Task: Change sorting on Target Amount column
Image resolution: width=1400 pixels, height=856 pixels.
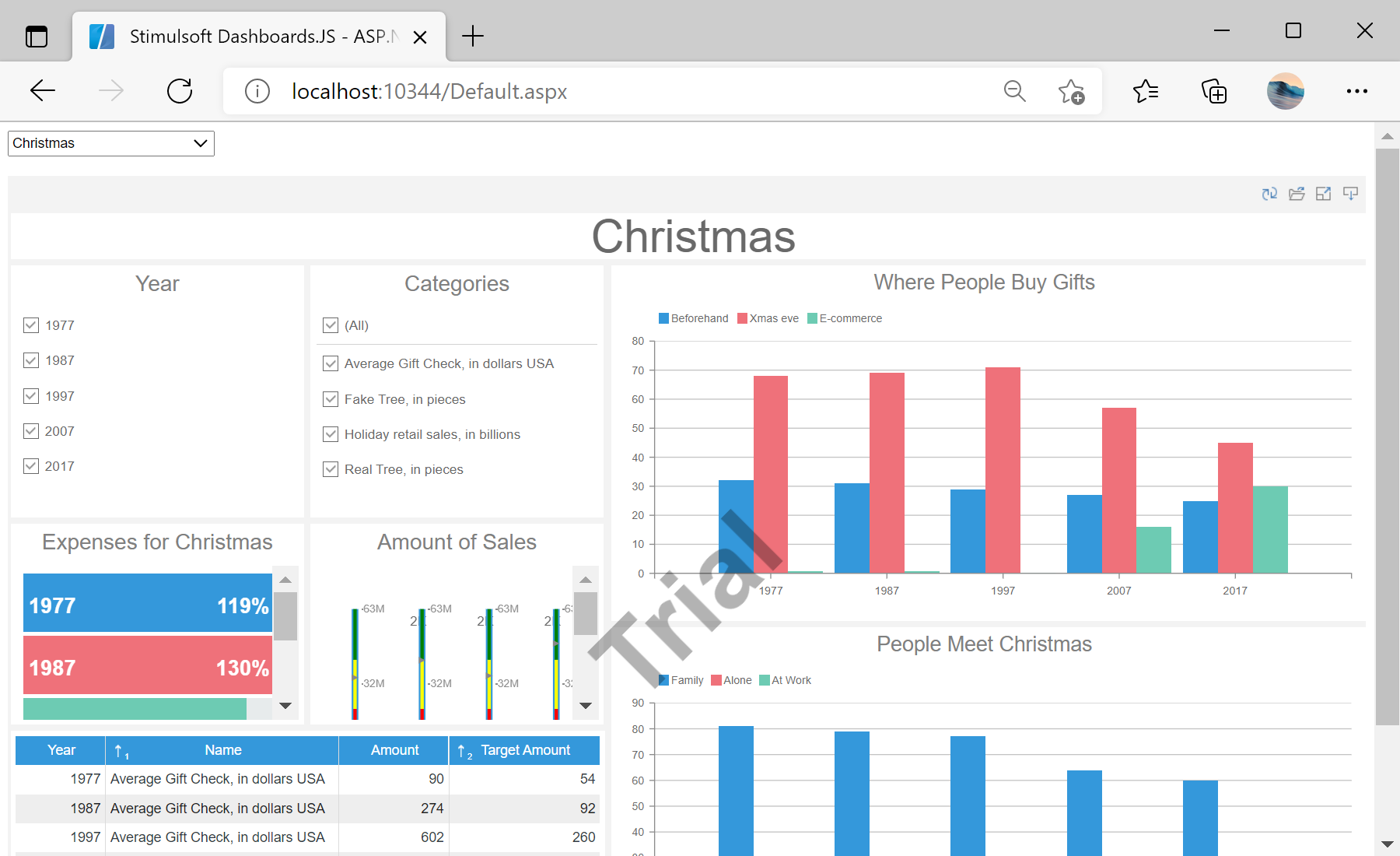Action: pos(464,750)
